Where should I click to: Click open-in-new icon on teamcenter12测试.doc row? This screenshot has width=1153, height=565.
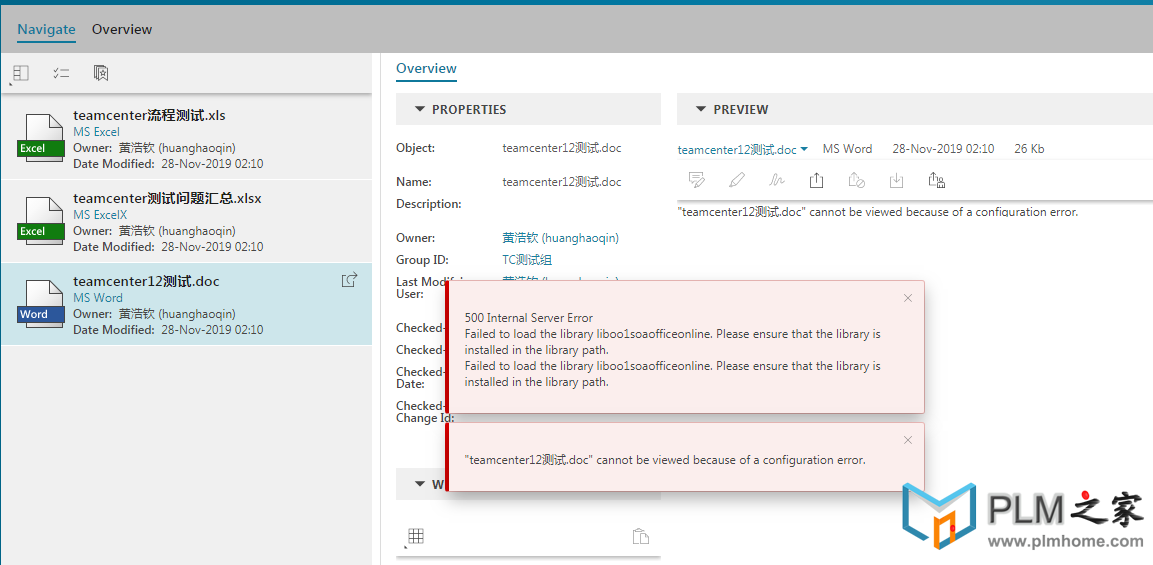350,280
